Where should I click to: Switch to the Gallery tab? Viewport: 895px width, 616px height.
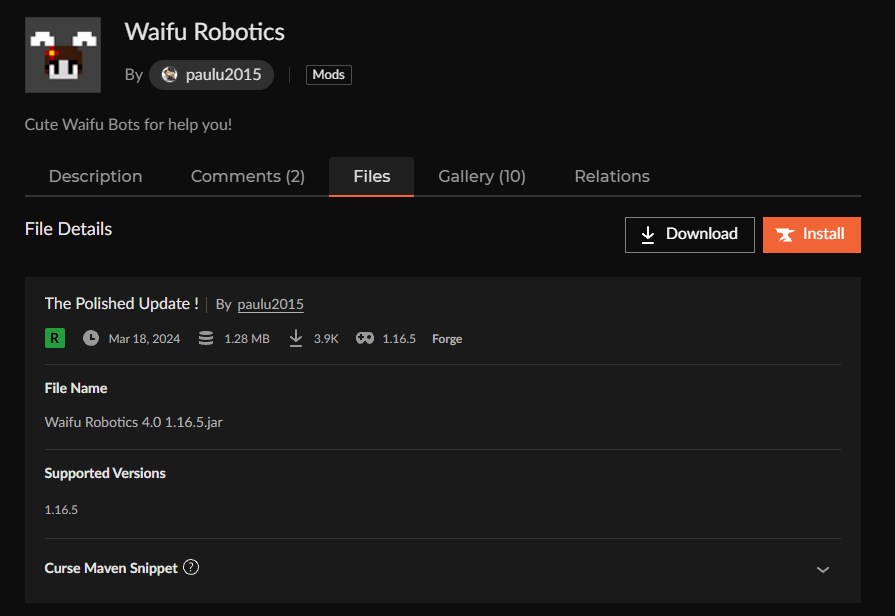(x=481, y=176)
